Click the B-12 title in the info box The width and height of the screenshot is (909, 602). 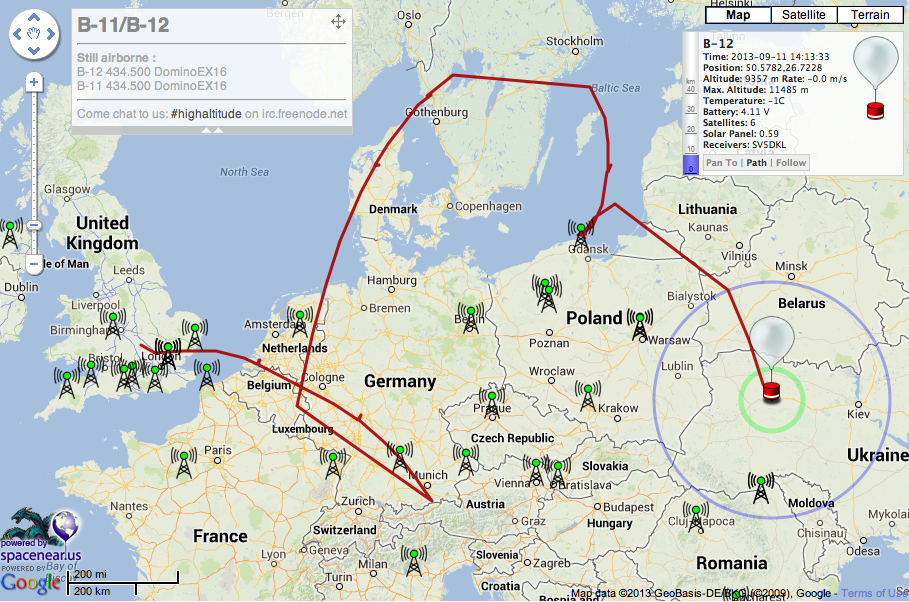click(718, 44)
